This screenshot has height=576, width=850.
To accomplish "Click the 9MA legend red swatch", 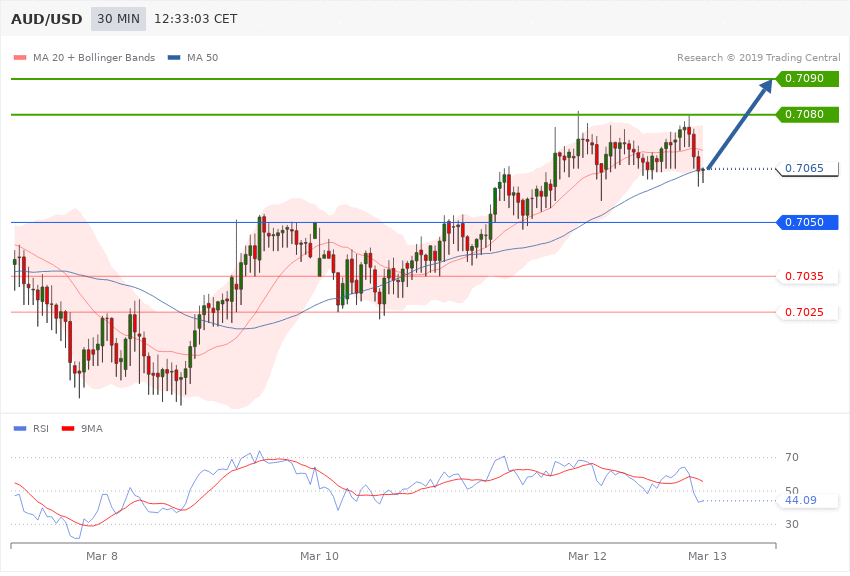I will point(68,429).
